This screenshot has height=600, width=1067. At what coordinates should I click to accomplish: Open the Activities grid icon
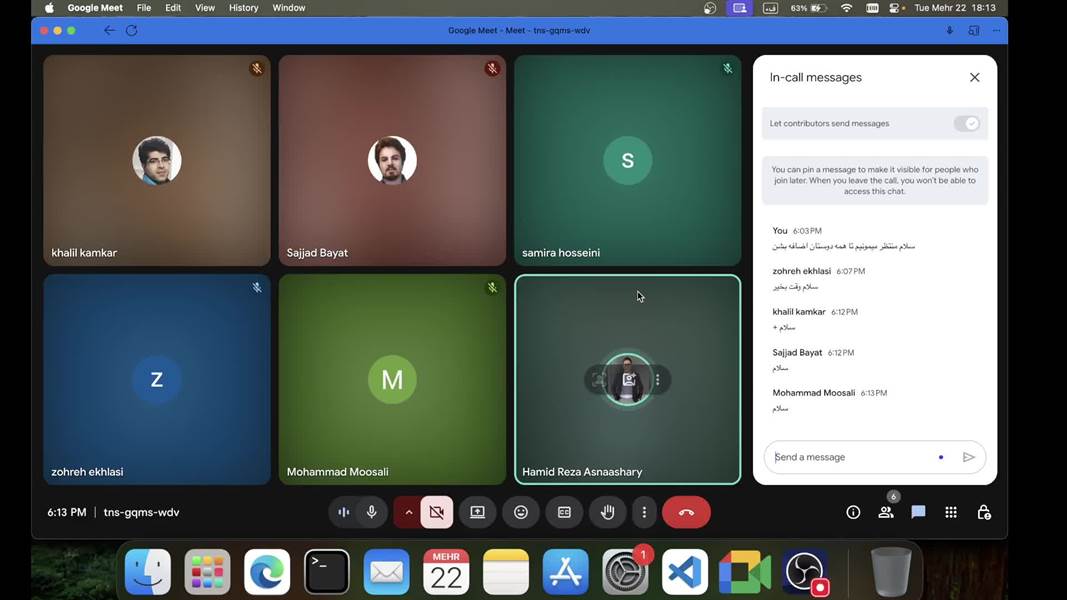tap(951, 512)
